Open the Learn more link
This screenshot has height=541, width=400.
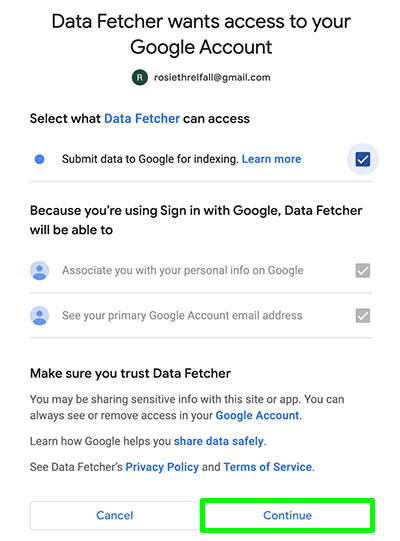click(x=271, y=159)
